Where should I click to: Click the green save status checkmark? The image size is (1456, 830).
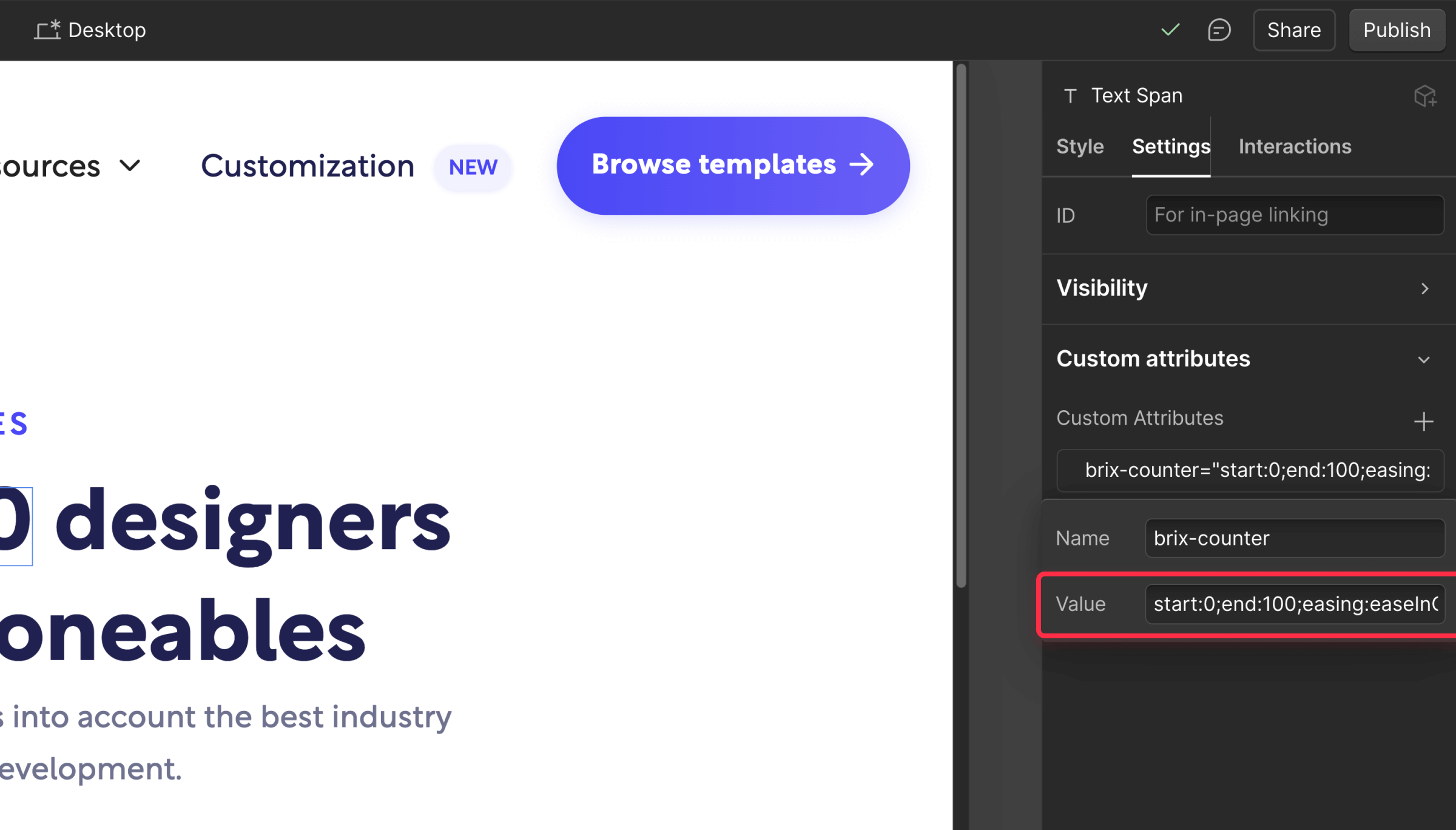[1170, 30]
